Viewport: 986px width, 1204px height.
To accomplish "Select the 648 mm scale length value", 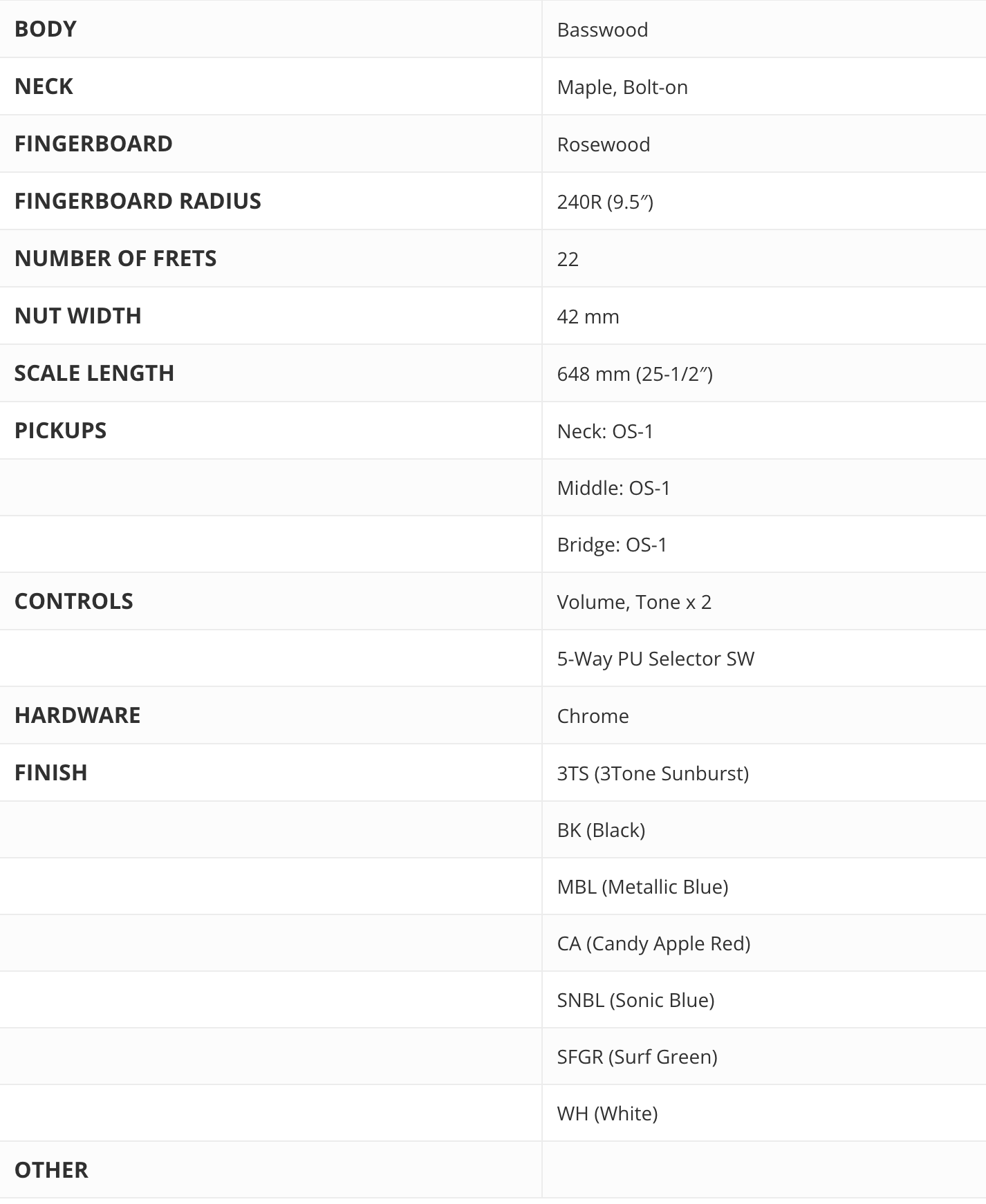I will coord(635,374).
